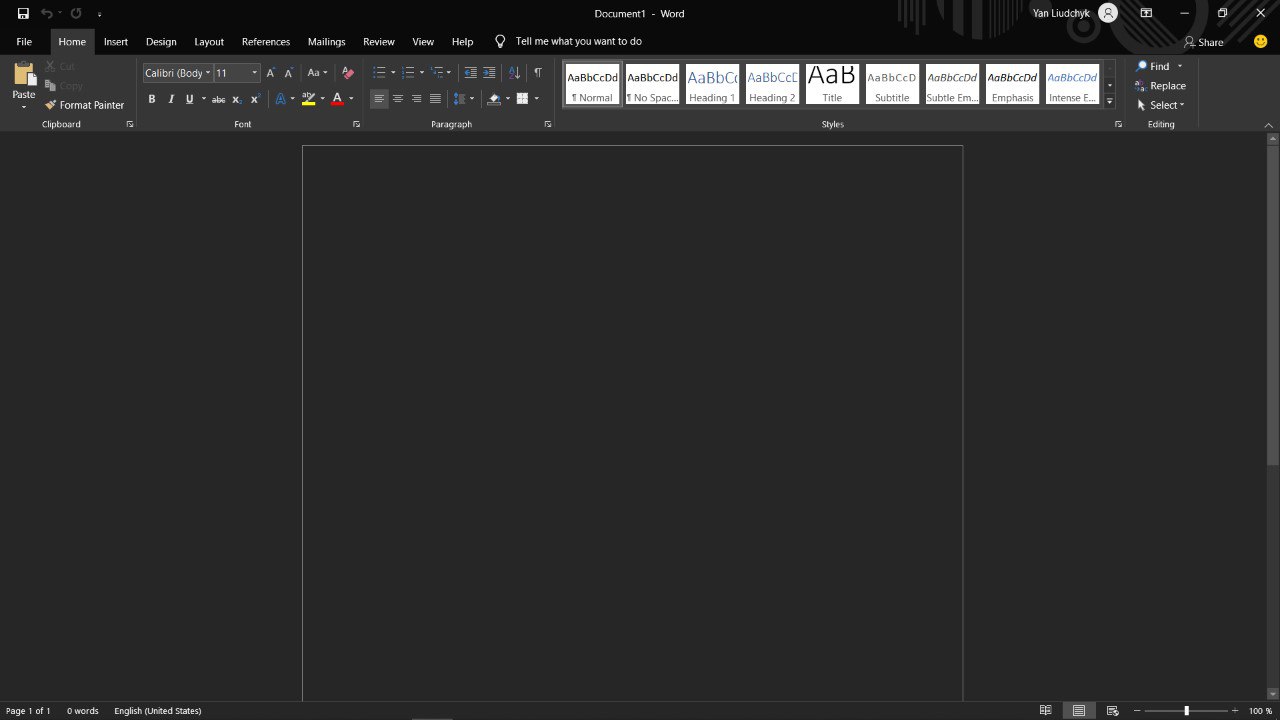Screen dimensions: 1280x720
Task: Switch to the References tab
Action: [266, 42]
